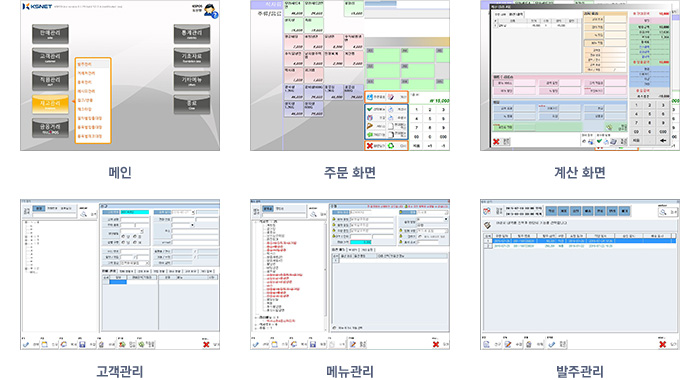Viewport: 700px width, 380px height.
Task: Click the pen icon in 주문 화면 orange box
Action: click(x=391, y=96)
